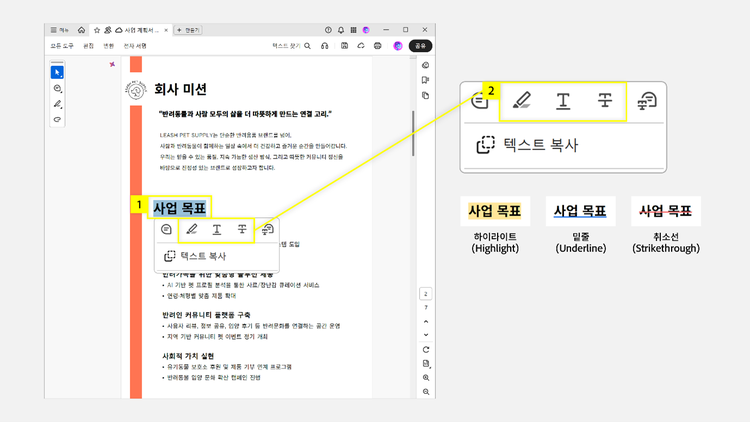The width and height of the screenshot is (750, 422).
Task: Open the AI assistant toolbar icon
Action: point(398,46)
